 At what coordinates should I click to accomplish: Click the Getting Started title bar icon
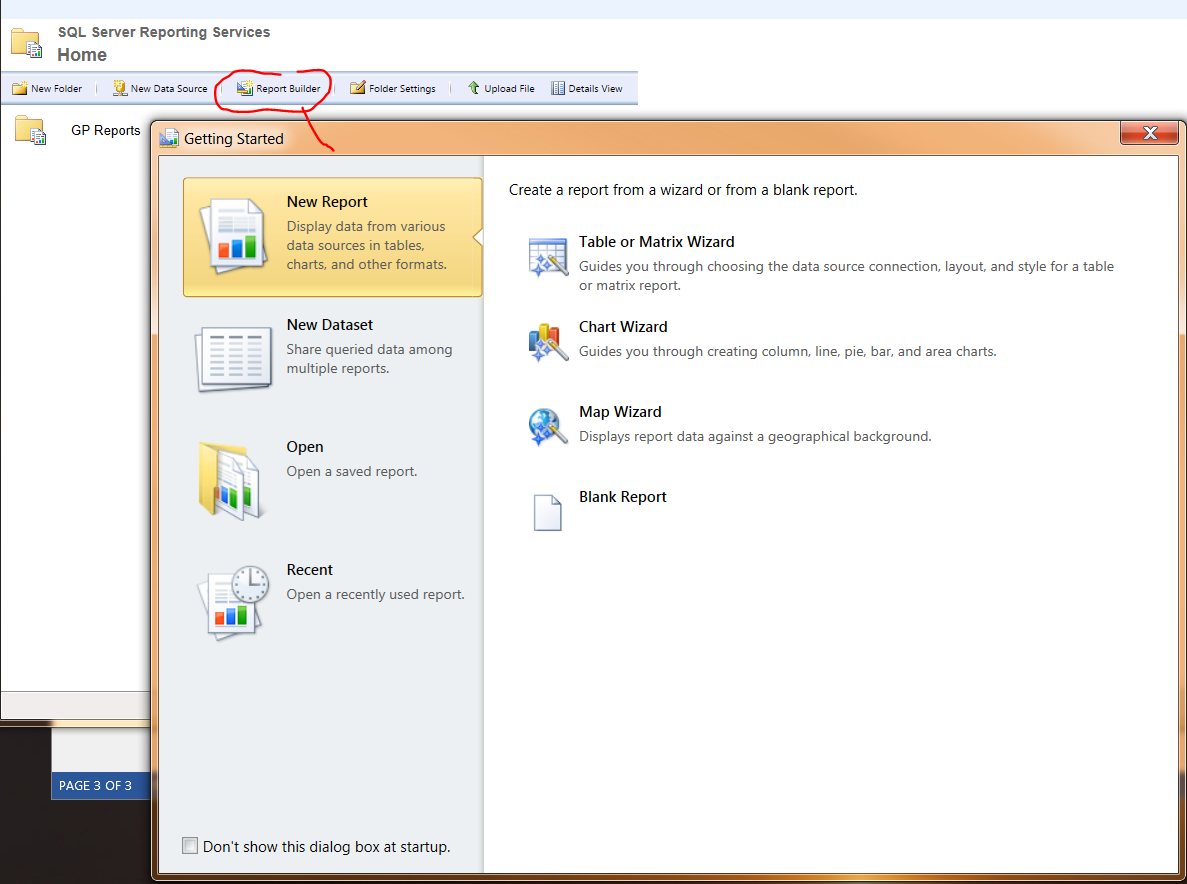click(x=169, y=139)
